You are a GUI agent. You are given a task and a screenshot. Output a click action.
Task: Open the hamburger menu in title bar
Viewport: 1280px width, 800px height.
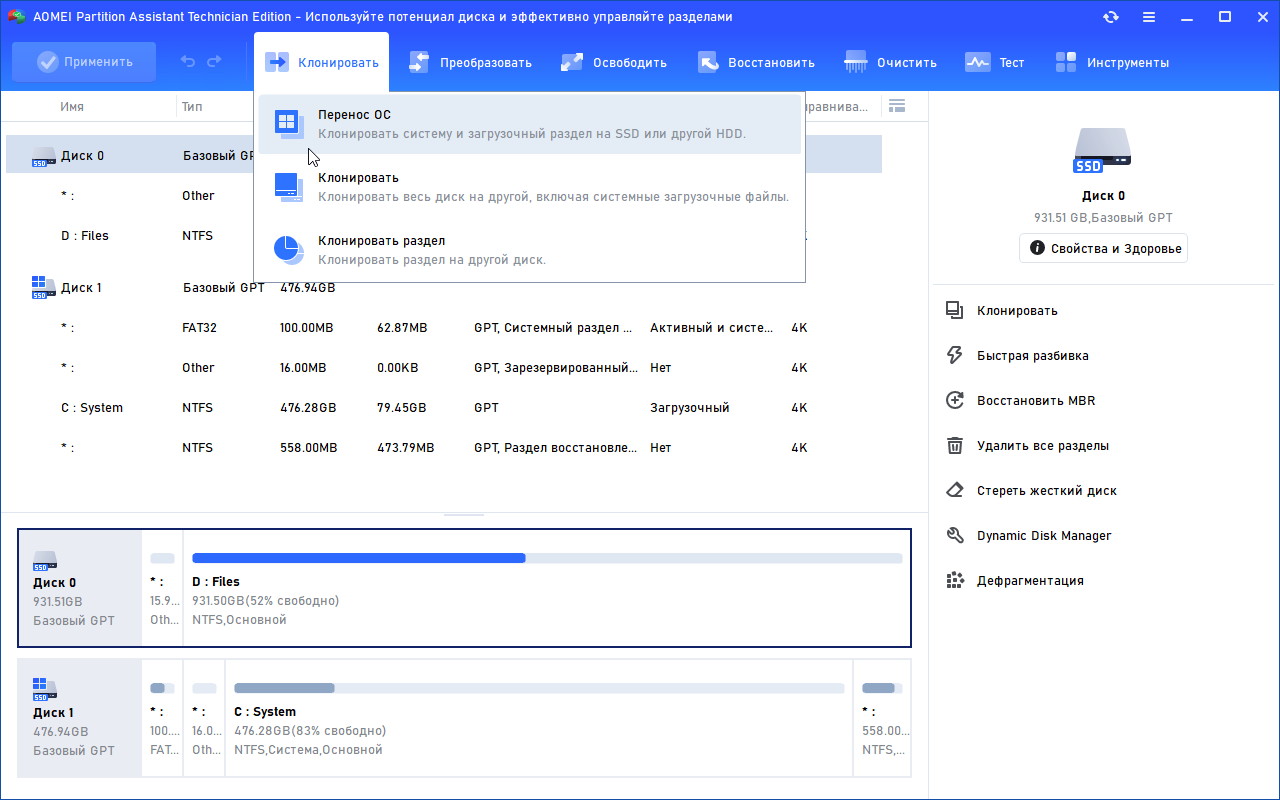point(1148,17)
